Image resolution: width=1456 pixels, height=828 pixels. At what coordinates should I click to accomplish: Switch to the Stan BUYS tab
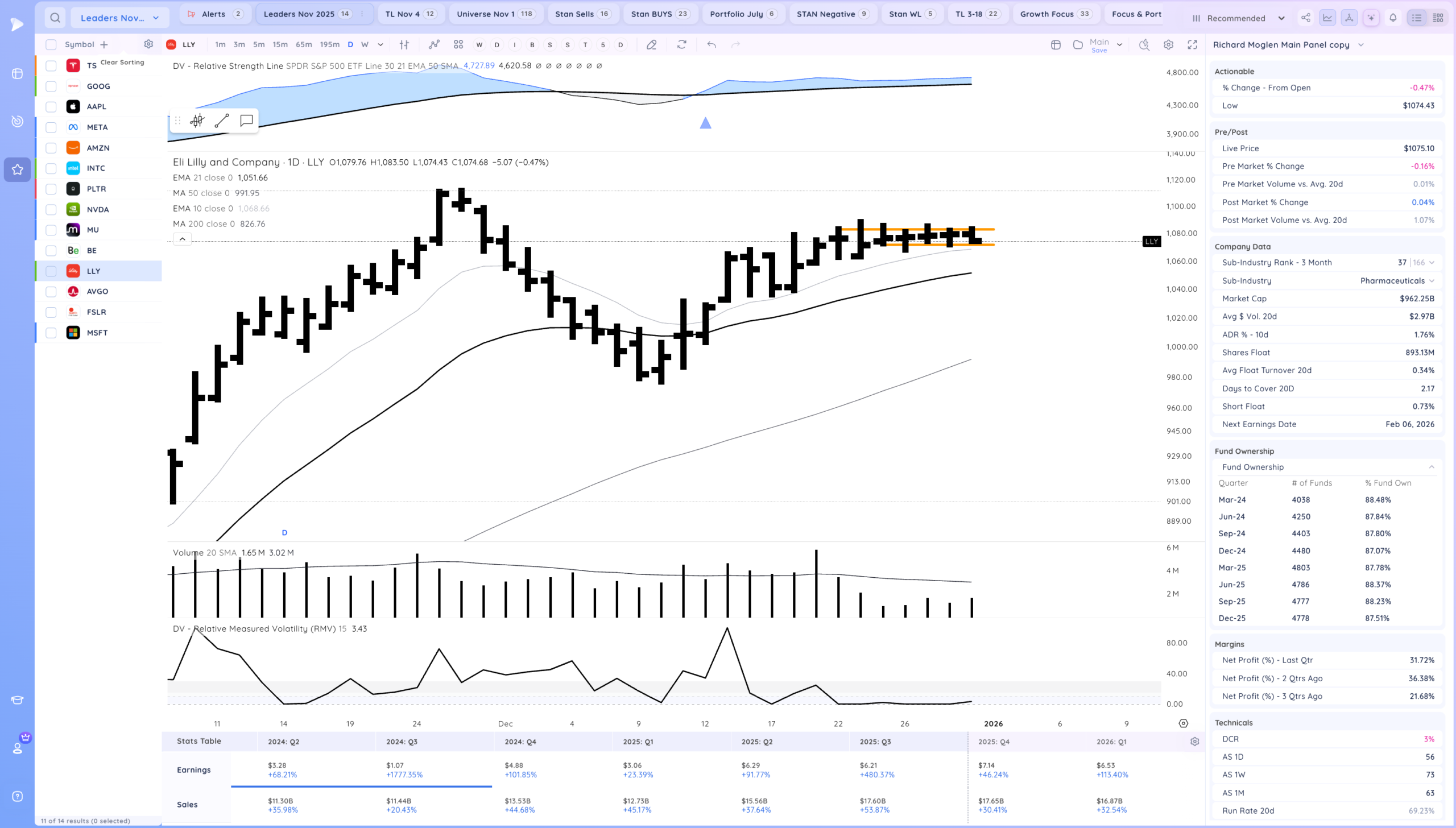click(659, 14)
